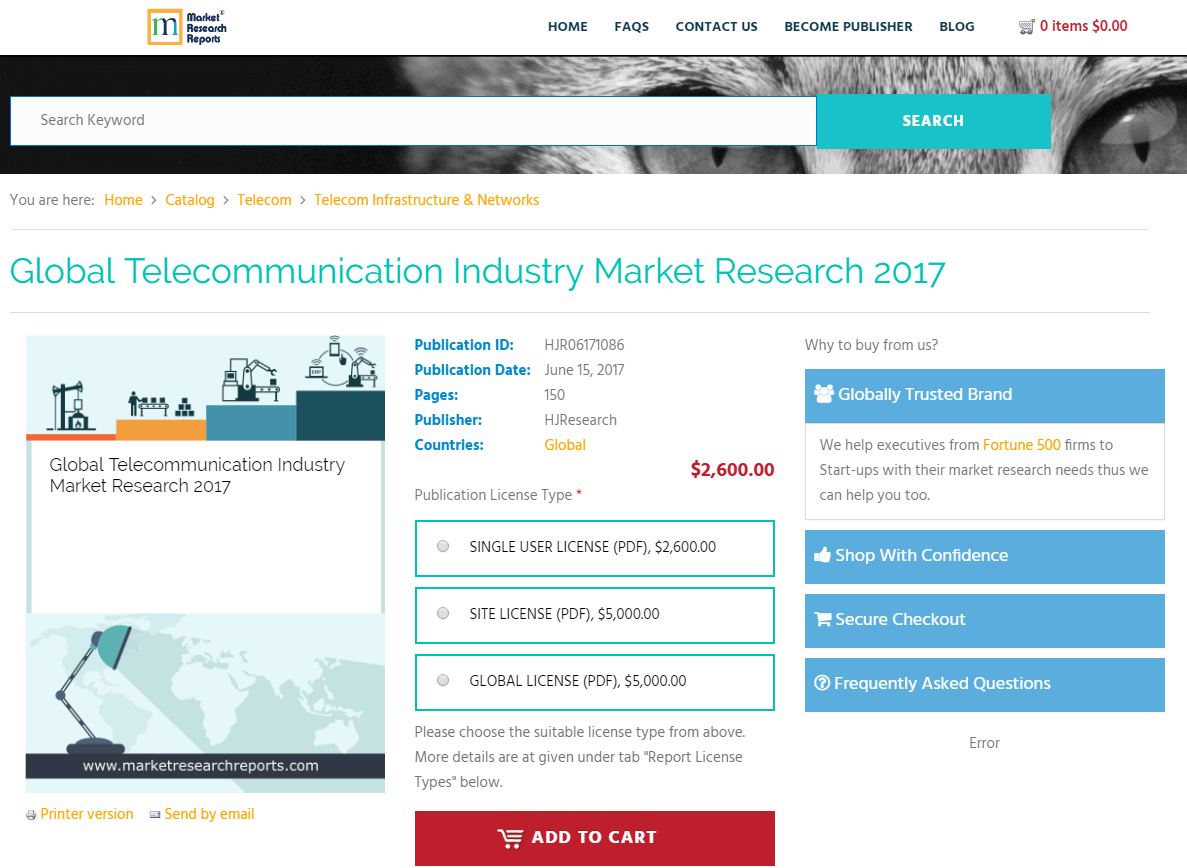Click the Catalog breadcrumb link
Screen dimensions: 1187x868
tap(190, 200)
